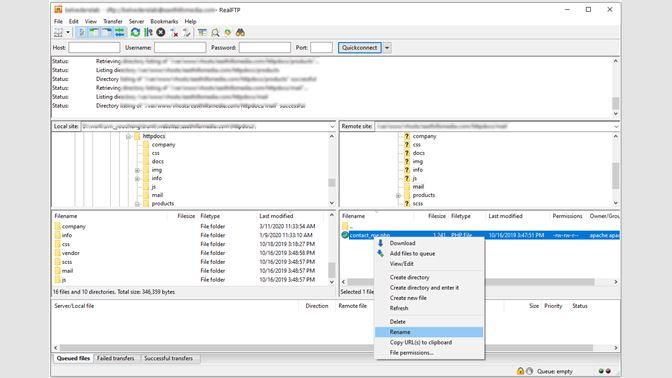
Task: Click the blue download arrow icon in context menu
Action: [380, 243]
